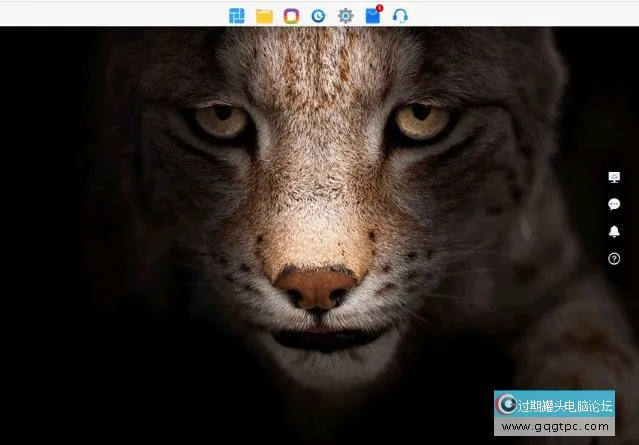Click the monitor icon on right side
Image resolution: width=639 pixels, height=445 pixels.
614,177
